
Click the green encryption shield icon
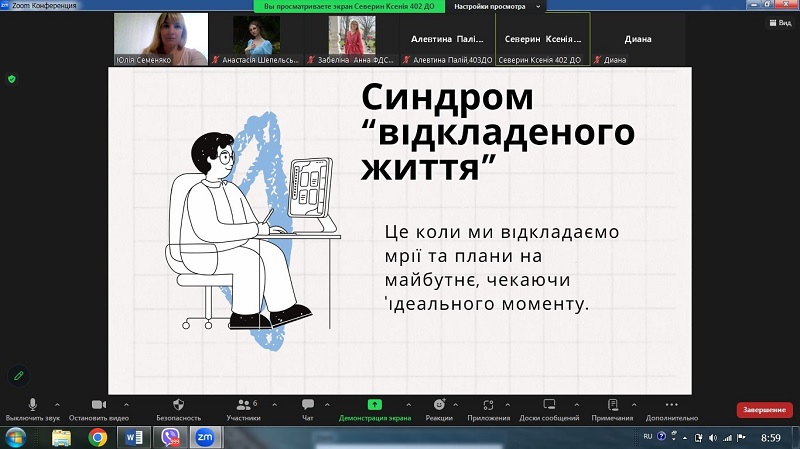click(12, 78)
